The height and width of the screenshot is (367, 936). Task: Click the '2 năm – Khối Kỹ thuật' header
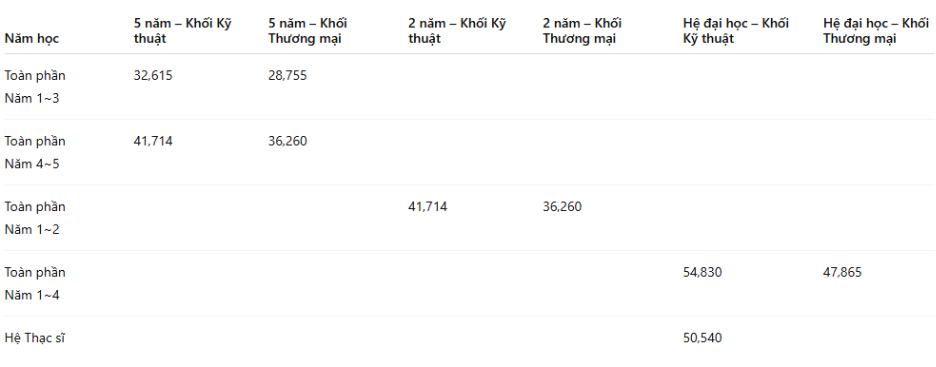(x=457, y=31)
